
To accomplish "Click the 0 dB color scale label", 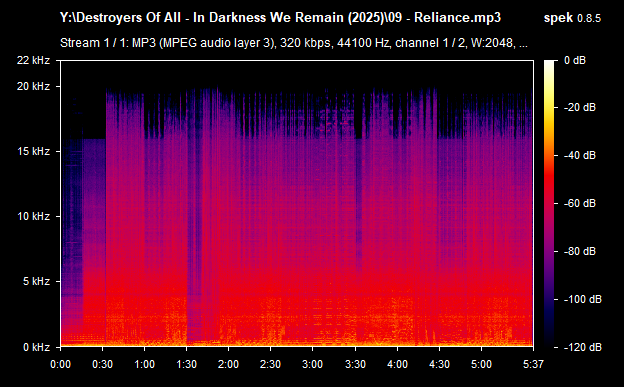I will pos(575,60).
